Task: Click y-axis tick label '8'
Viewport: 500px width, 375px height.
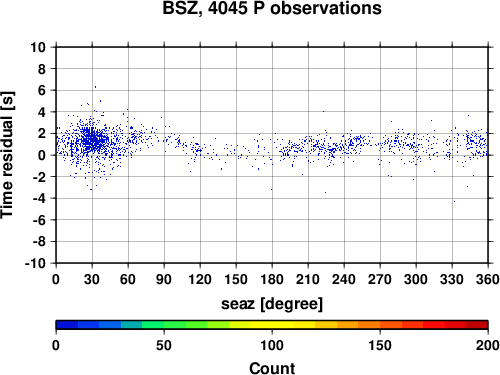Action: (41, 69)
